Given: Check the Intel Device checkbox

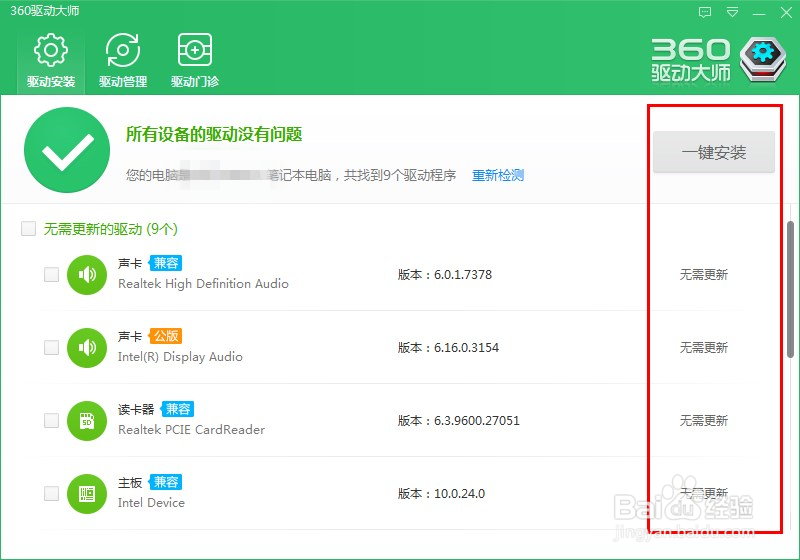Looking at the screenshot, I should (52, 493).
